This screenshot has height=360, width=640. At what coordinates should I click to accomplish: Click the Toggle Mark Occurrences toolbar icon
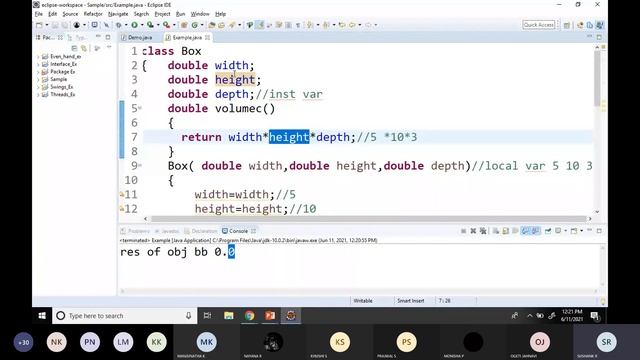coord(260,25)
